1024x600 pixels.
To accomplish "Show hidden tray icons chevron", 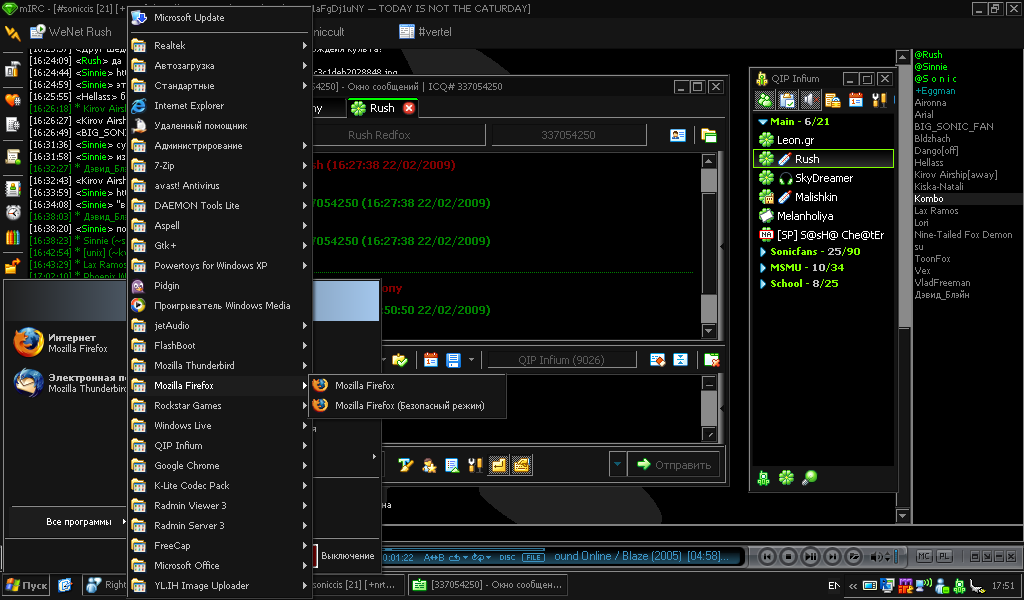I will 853,586.
